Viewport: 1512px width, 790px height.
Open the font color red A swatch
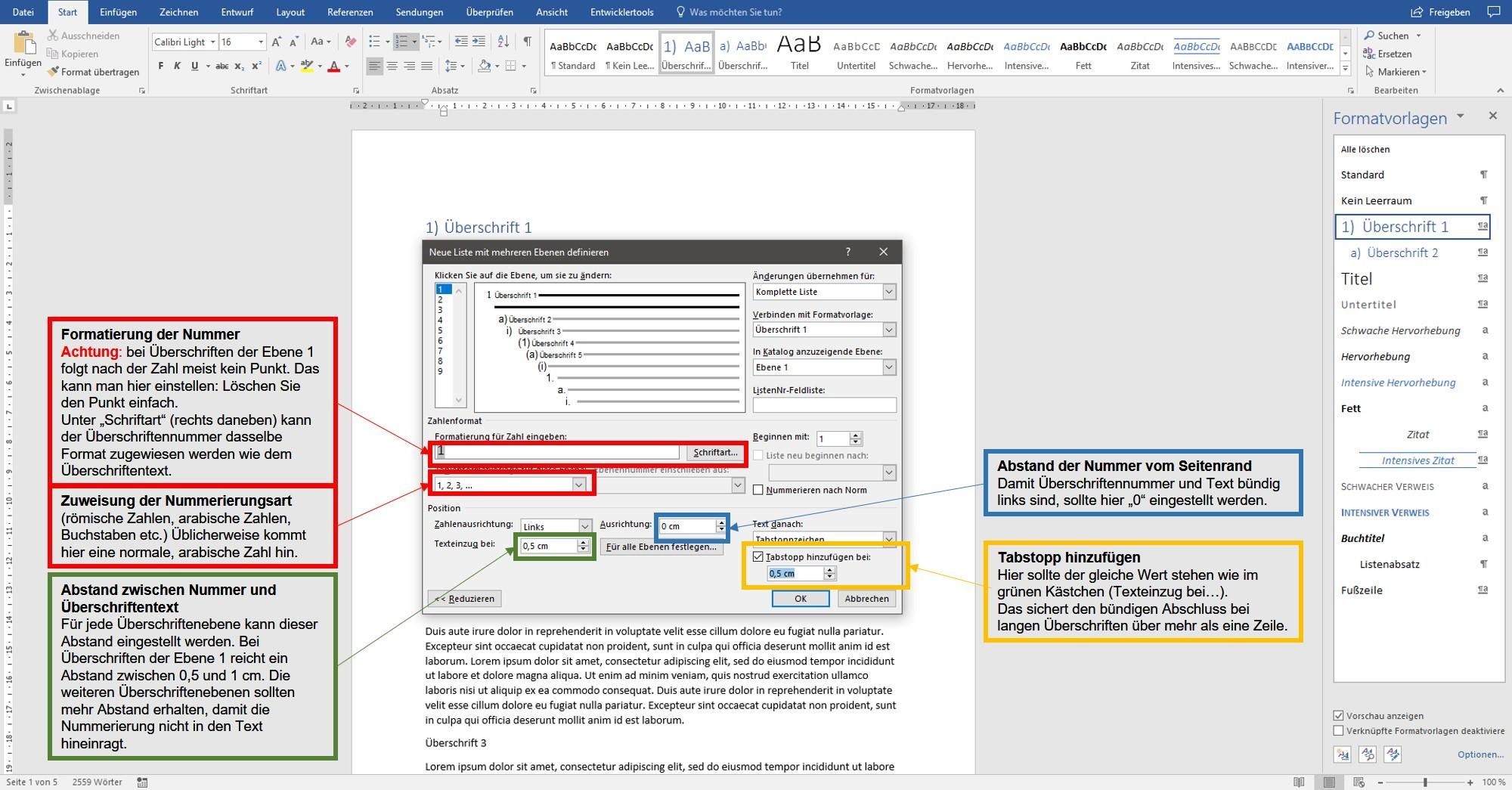333,66
